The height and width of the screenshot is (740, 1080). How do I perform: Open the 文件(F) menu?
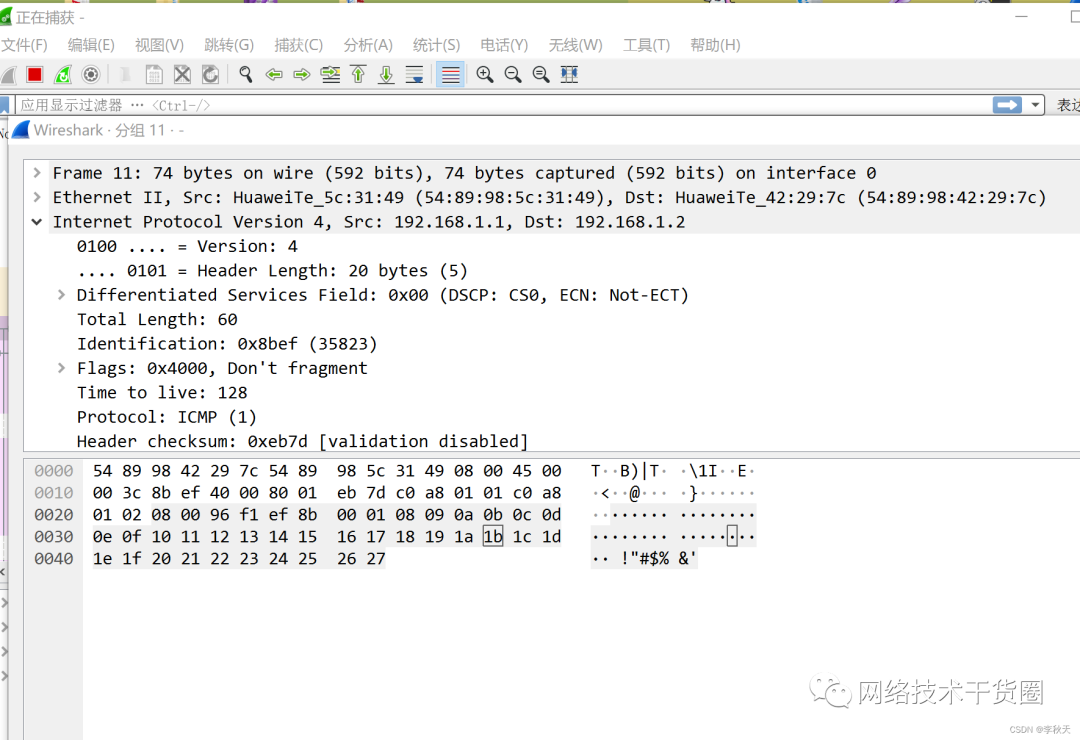(x=24, y=45)
